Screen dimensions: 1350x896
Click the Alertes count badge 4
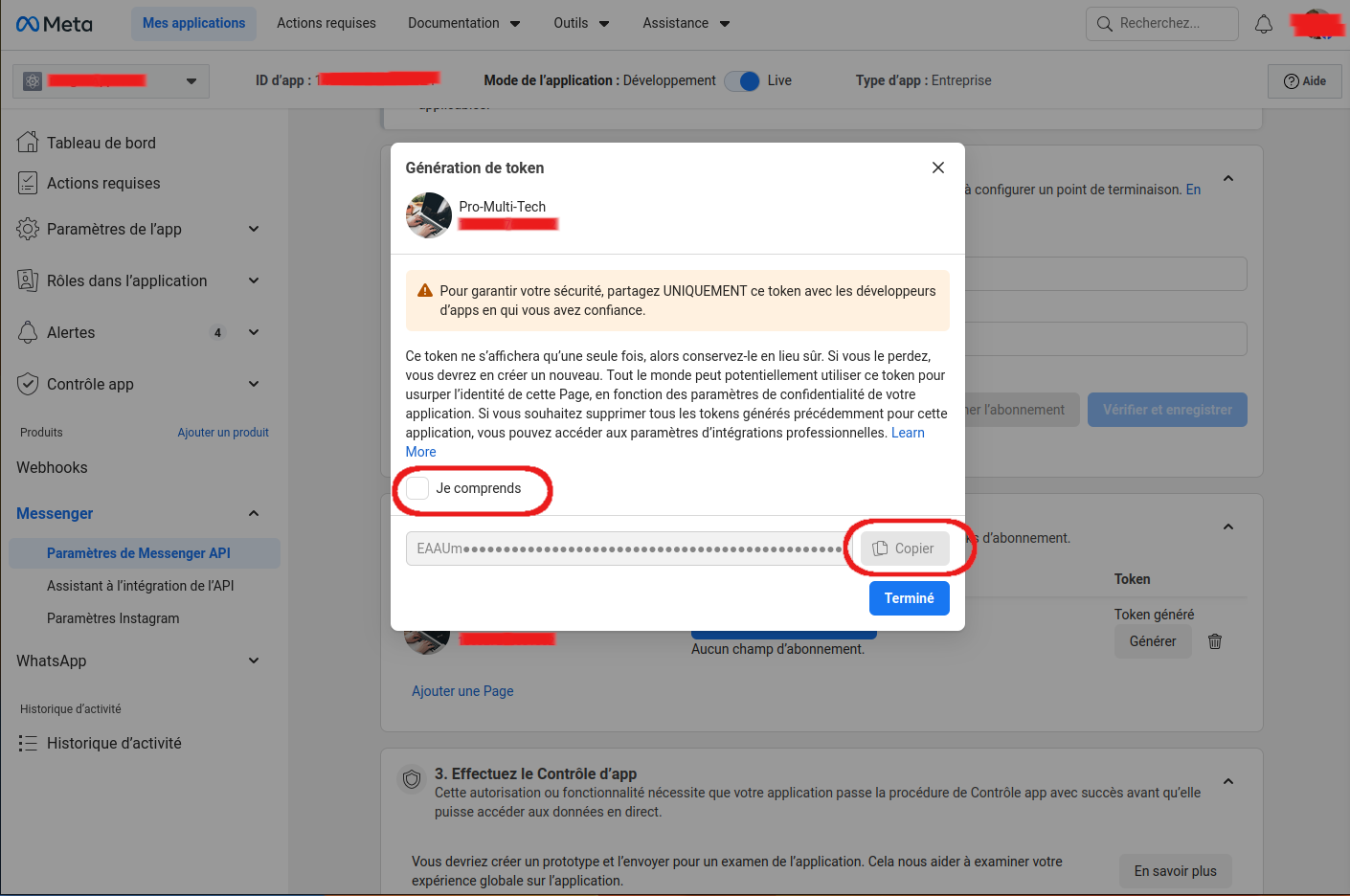218,332
